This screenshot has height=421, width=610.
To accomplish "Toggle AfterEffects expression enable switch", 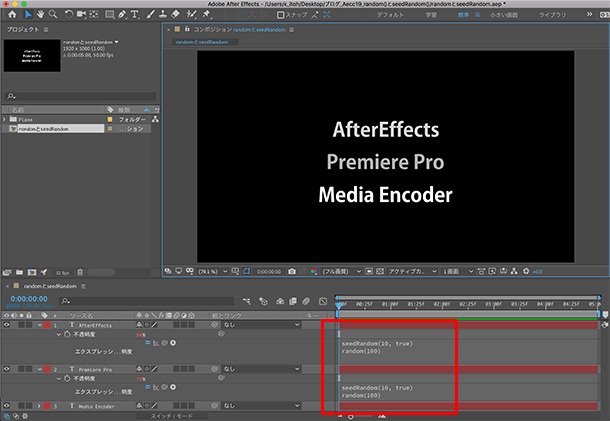I will pos(148,343).
